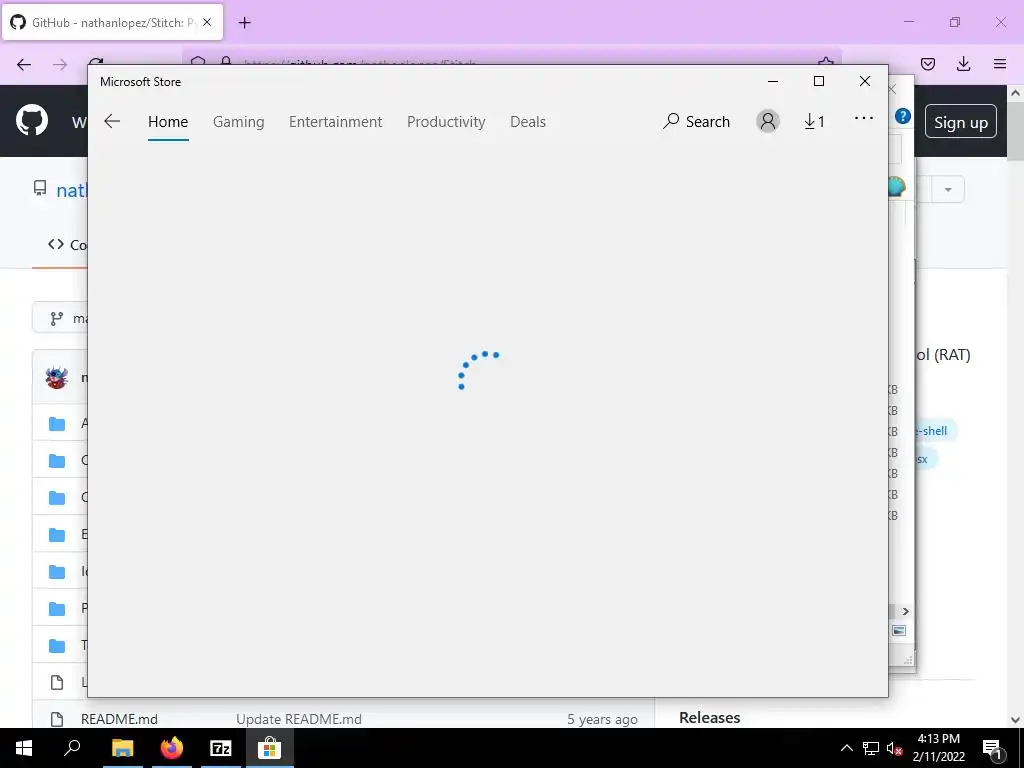Click Microsoft Store taskbar icon
Image resolution: width=1024 pixels, height=768 pixels.
click(269, 748)
